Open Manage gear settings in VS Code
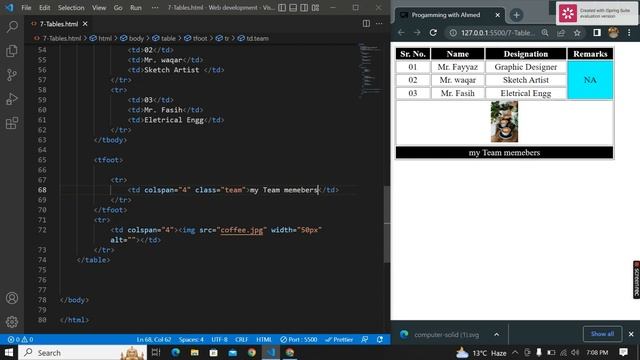 pyautogui.click(x=12, y=322)
